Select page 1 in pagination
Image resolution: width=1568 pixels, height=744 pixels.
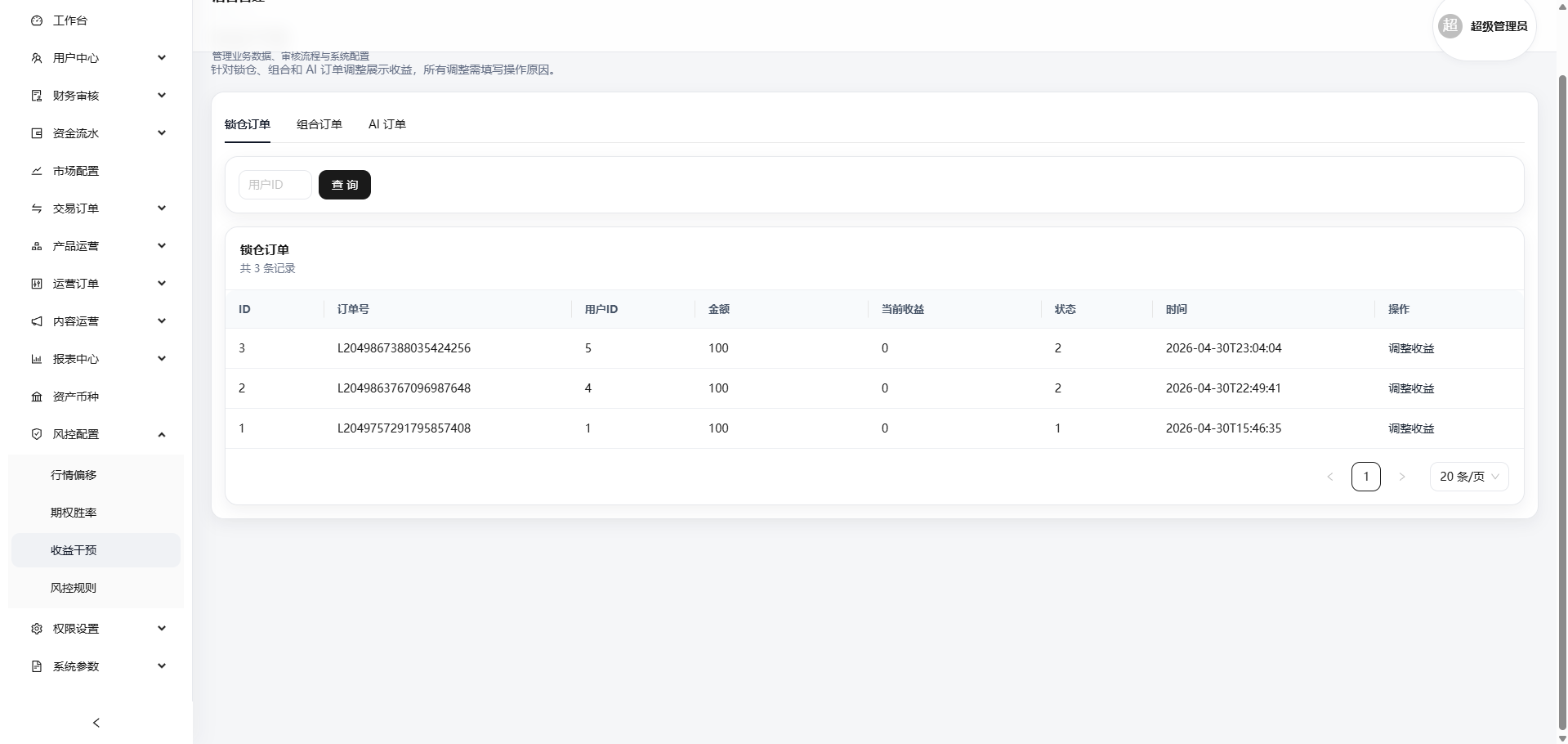(1366, 477)
